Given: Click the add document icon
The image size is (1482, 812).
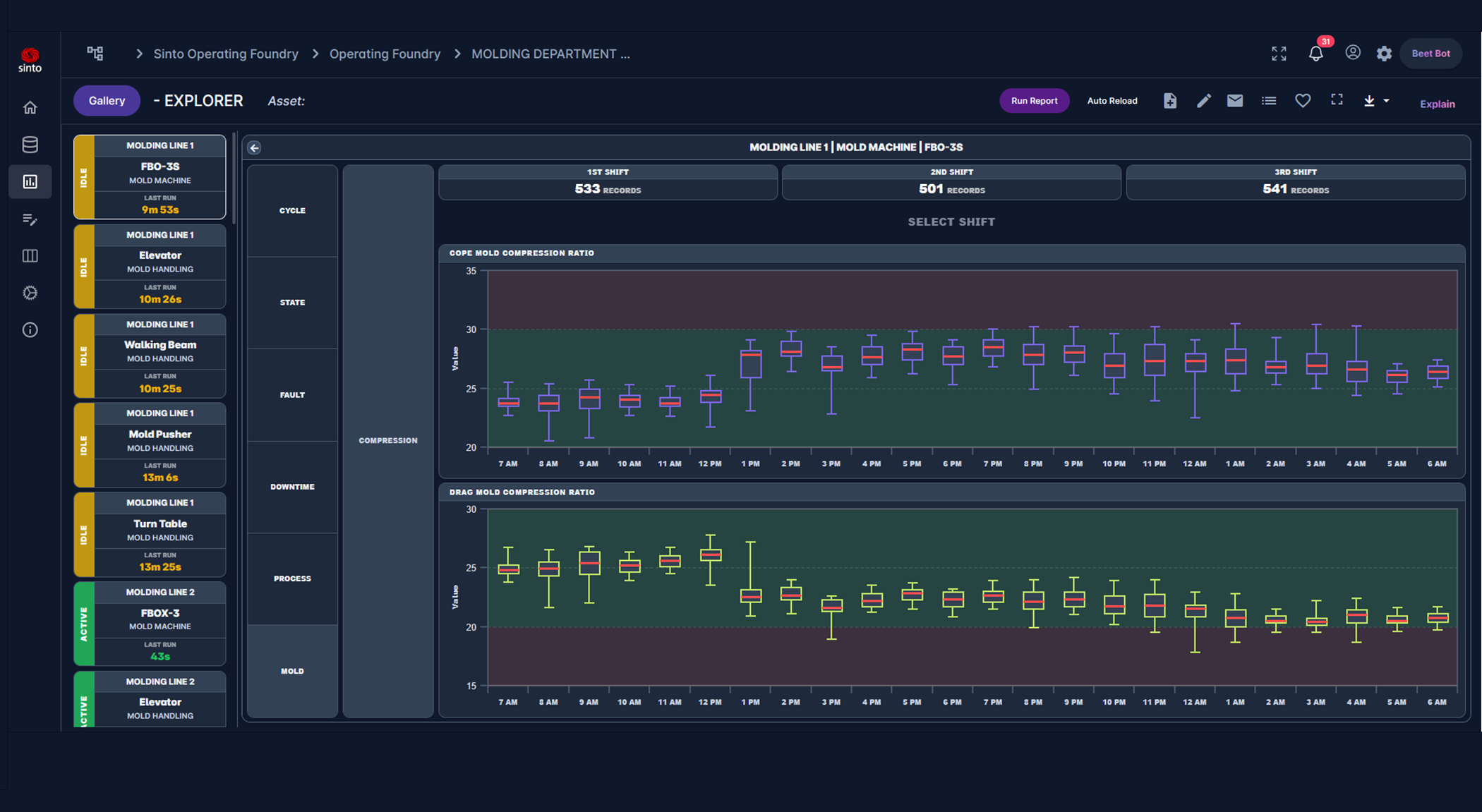Looking at the screenshot, I should 1170,101.
